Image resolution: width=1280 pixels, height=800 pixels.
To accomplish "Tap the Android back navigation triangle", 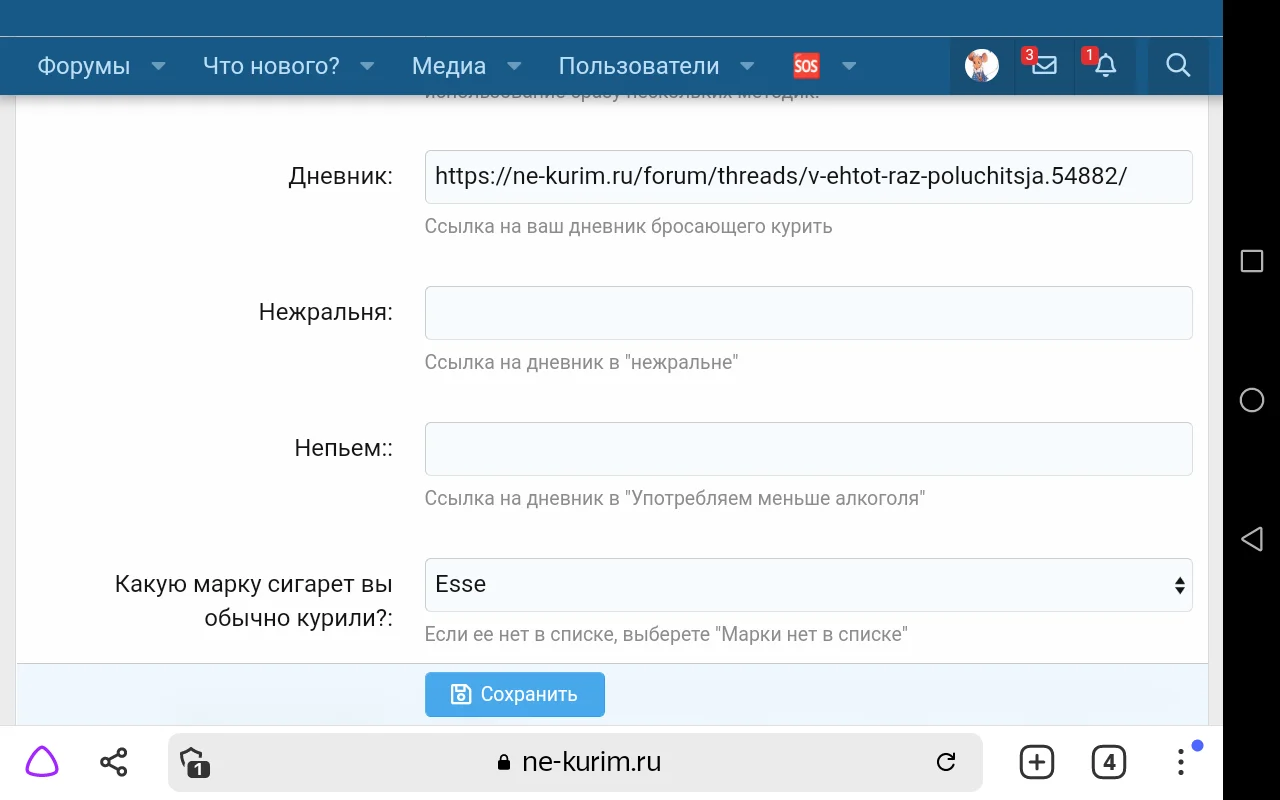I will 1251,539.
